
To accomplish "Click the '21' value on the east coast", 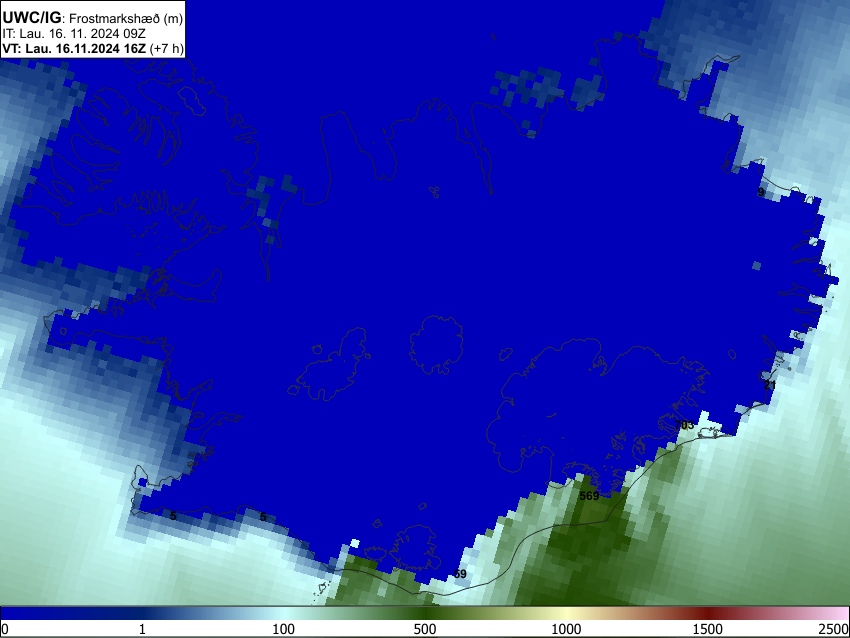I will (770, 385).
